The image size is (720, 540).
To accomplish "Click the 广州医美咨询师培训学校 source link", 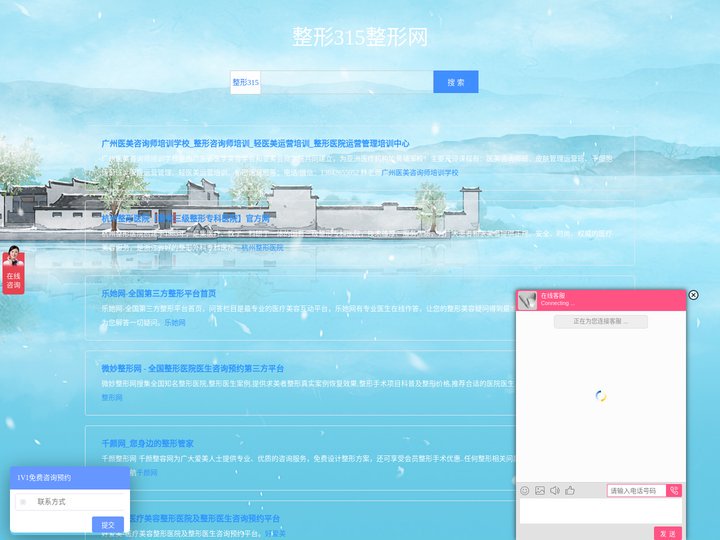I will (420, 173).
